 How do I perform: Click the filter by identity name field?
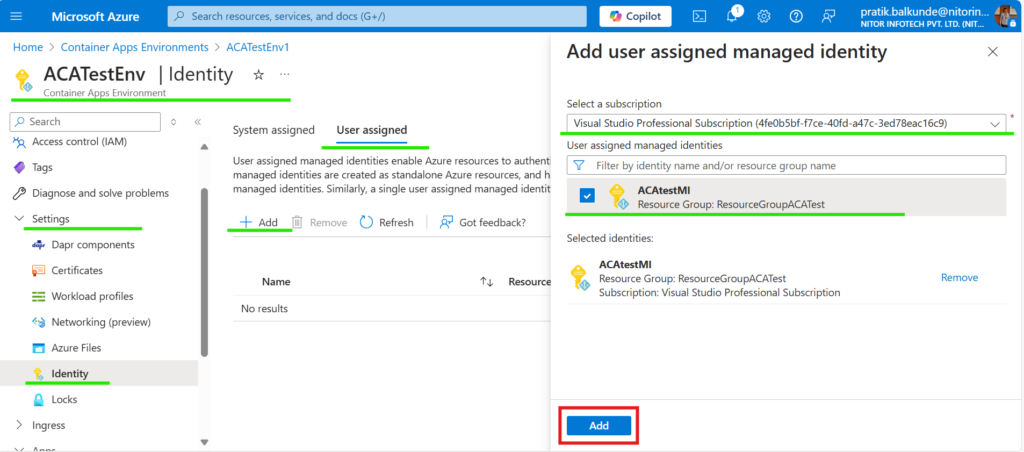point(786,166)
